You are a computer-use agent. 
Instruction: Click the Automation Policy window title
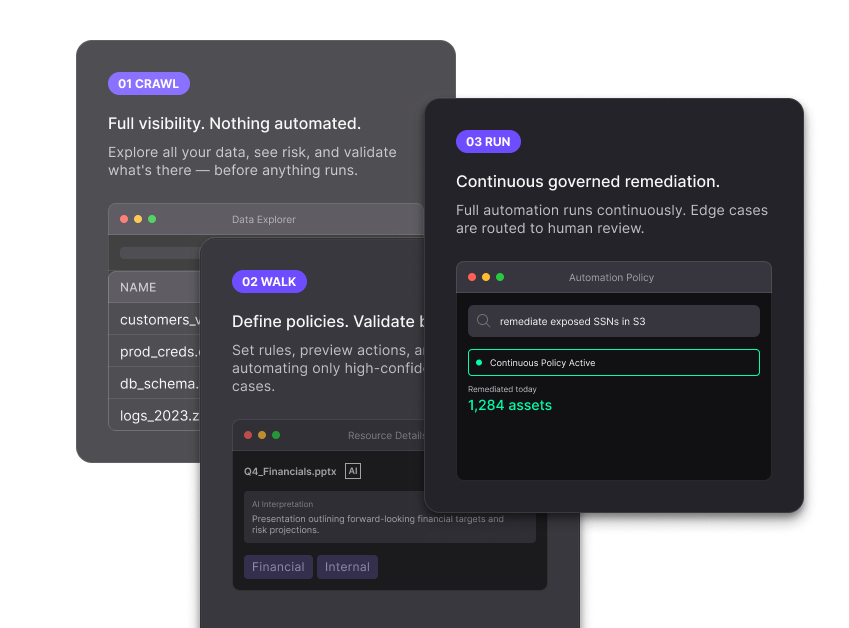(x=611, y=277)
